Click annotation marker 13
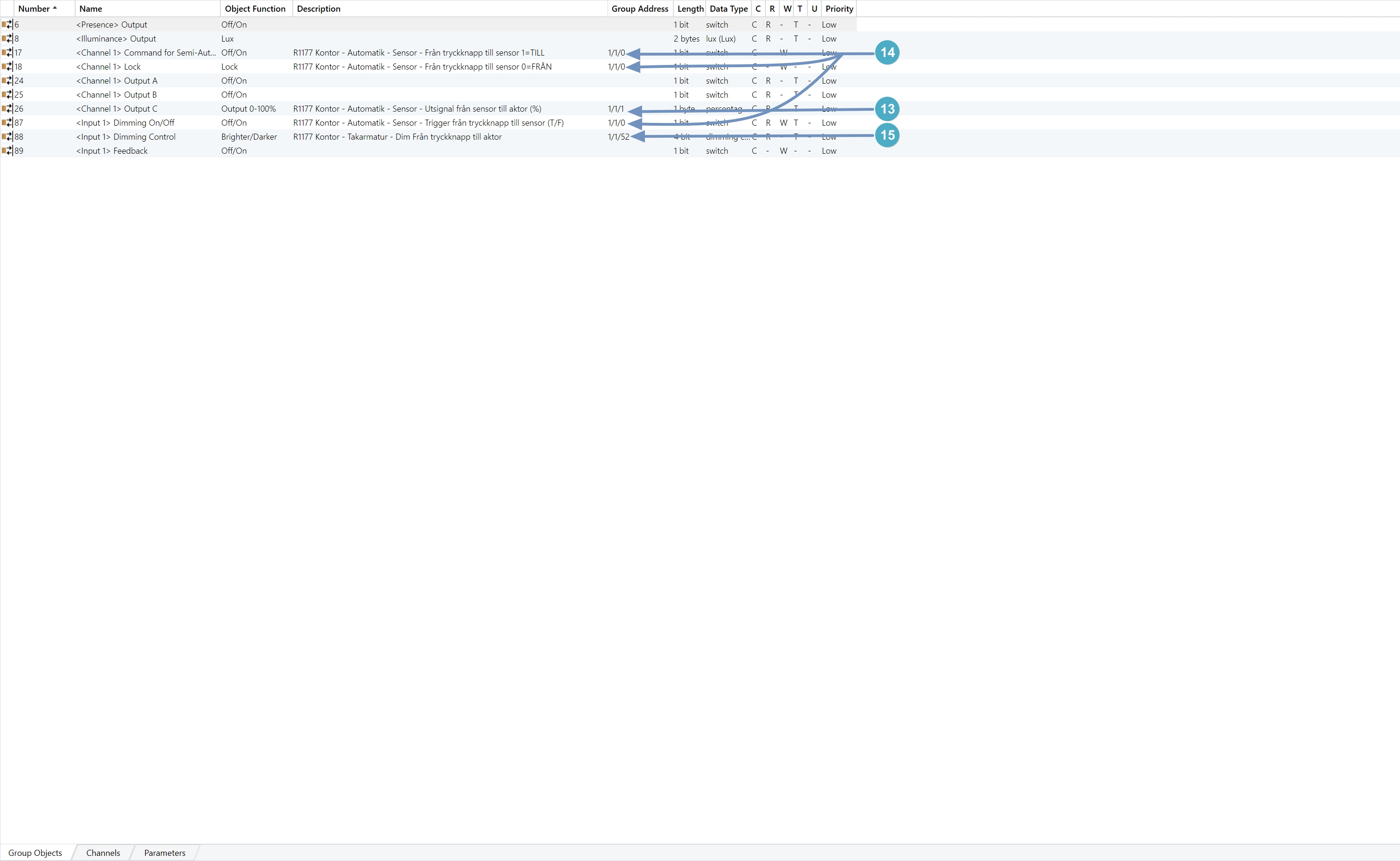This screenshot has width=1400, height=861. pos(887,109)
